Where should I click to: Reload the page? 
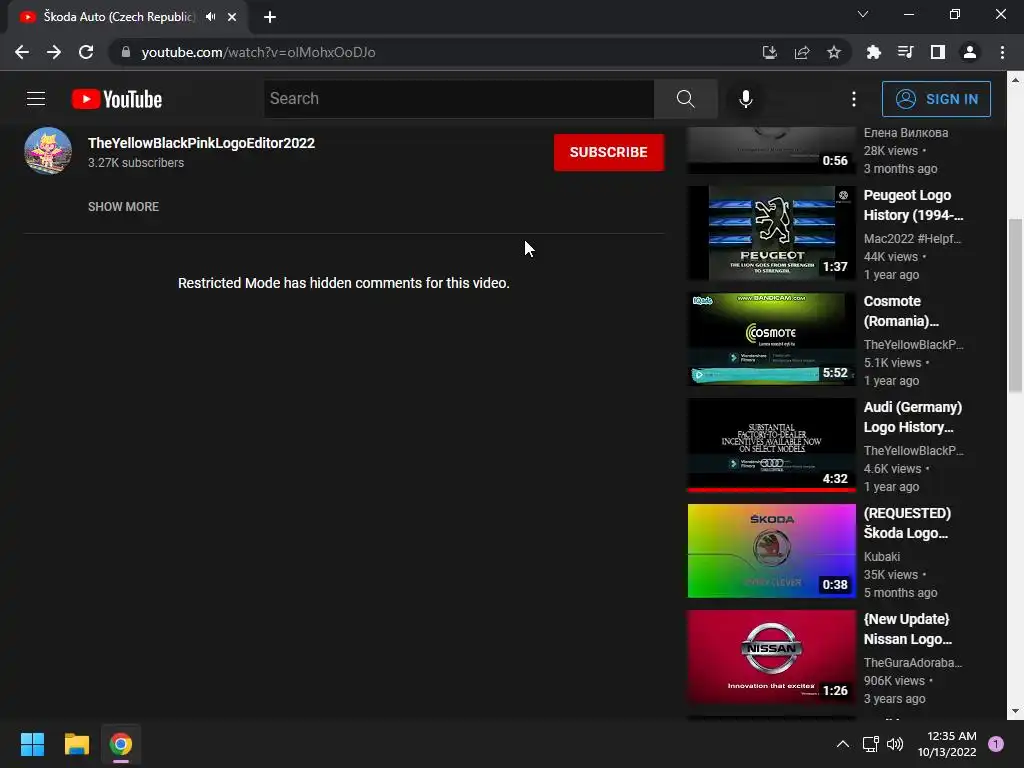pos(86,52)
